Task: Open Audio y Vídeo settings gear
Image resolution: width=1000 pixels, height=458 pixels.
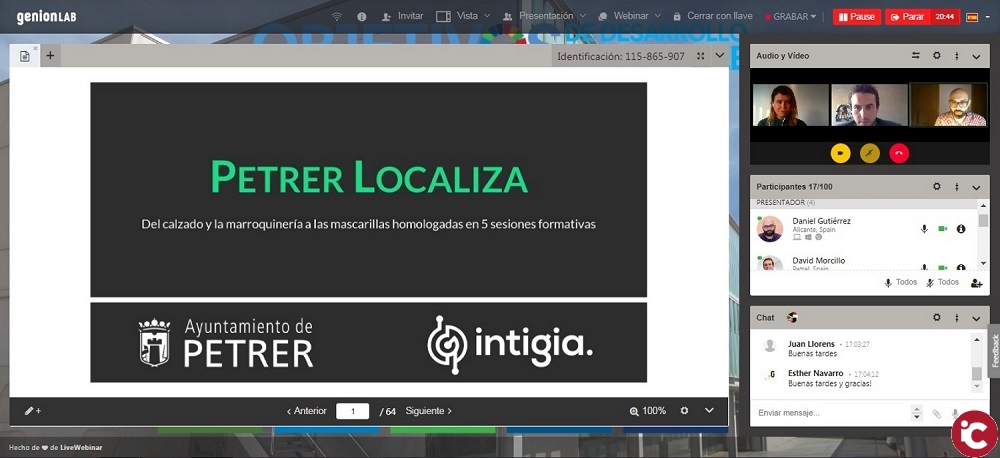Action: tap(937, 56)
